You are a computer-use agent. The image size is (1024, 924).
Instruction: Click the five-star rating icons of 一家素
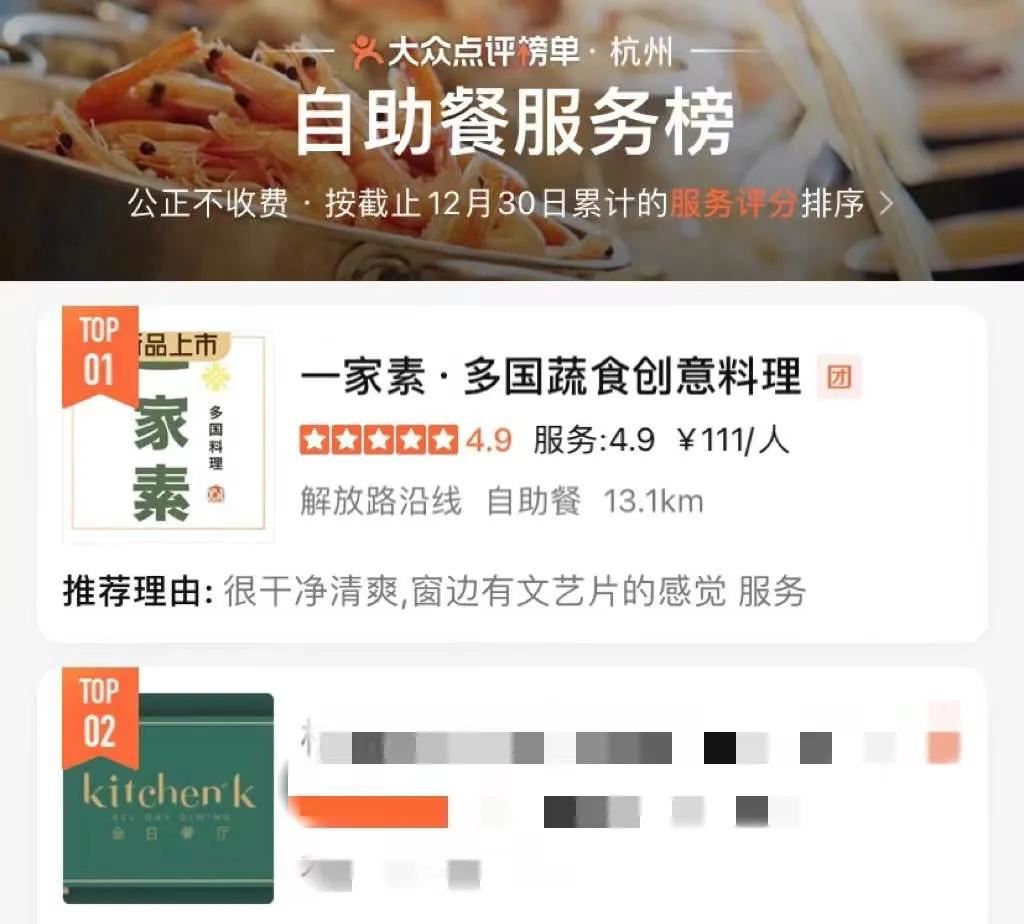pyautogui.click(x=379, y=440)
